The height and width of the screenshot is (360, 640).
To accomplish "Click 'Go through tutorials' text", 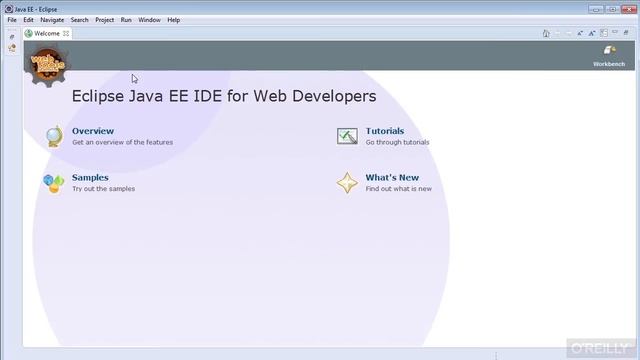I will pos(397,142).
